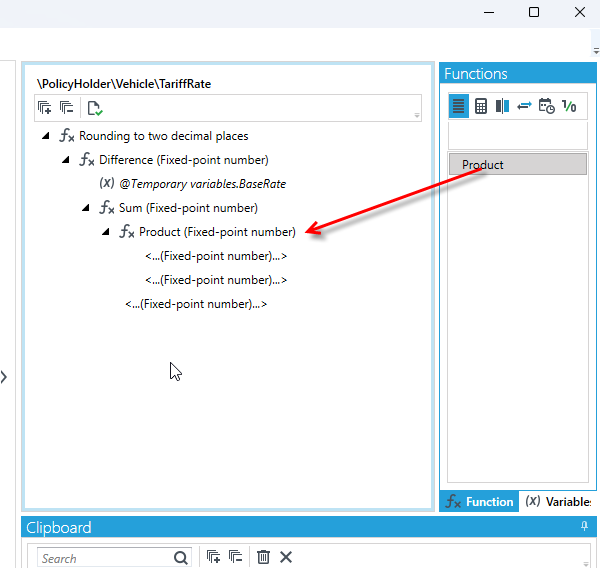Select the boolean 1/0 function filter
The width and height of the screenshot is (600, 568).
coord(569,106)
